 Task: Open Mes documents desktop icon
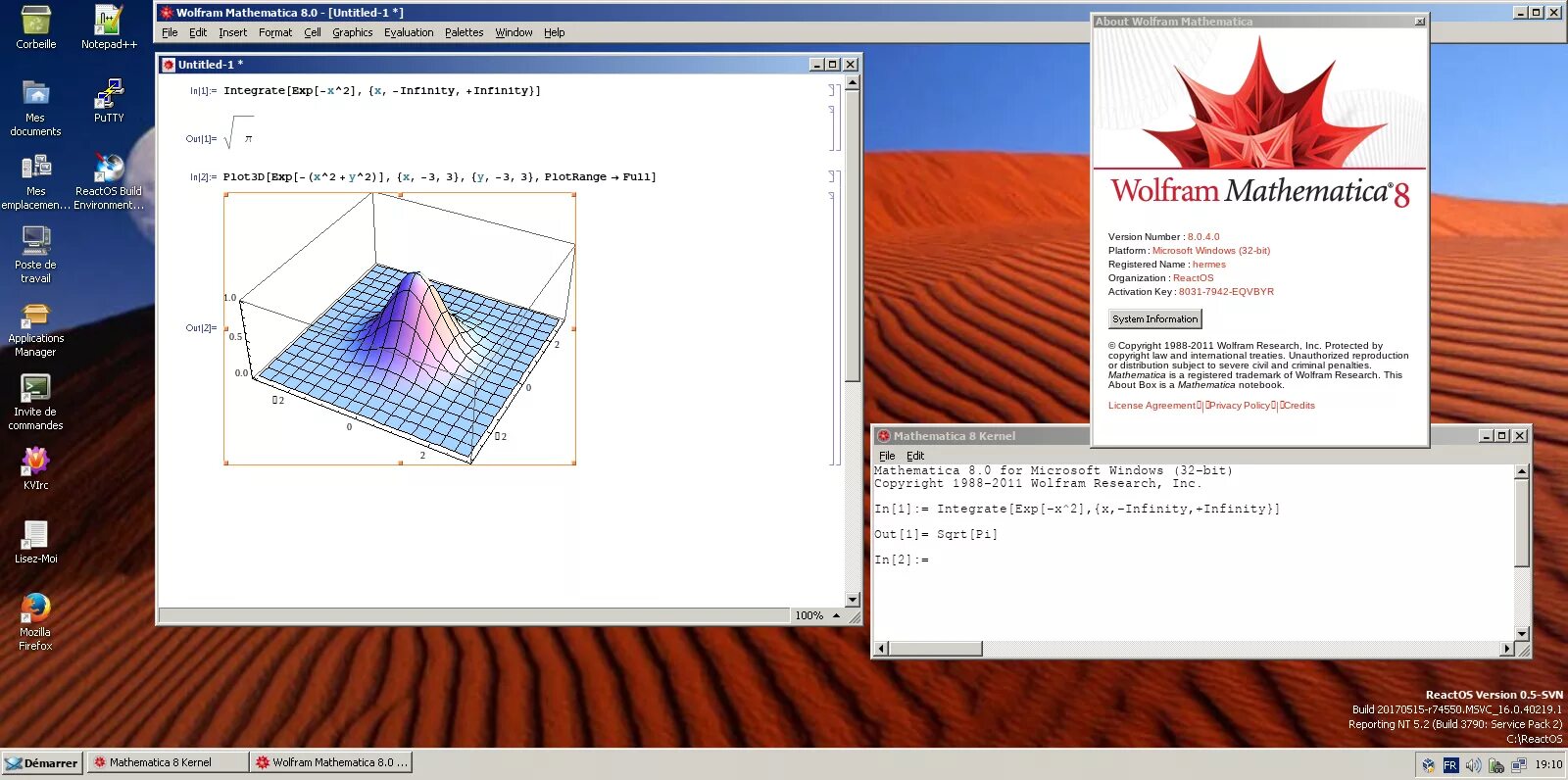pyautogui.click(x=35, y=108)
